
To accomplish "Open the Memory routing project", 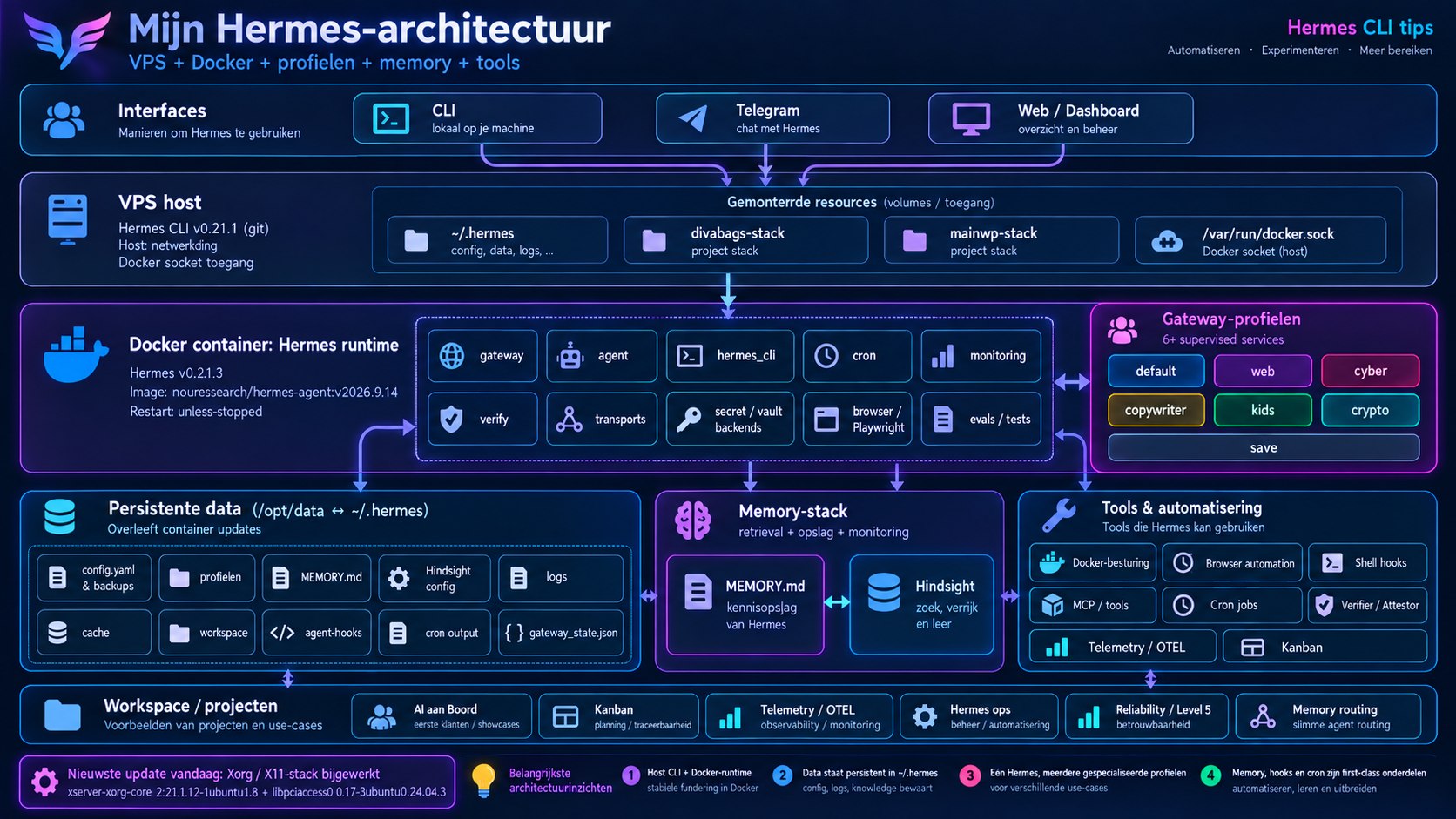I will 1328,716.
